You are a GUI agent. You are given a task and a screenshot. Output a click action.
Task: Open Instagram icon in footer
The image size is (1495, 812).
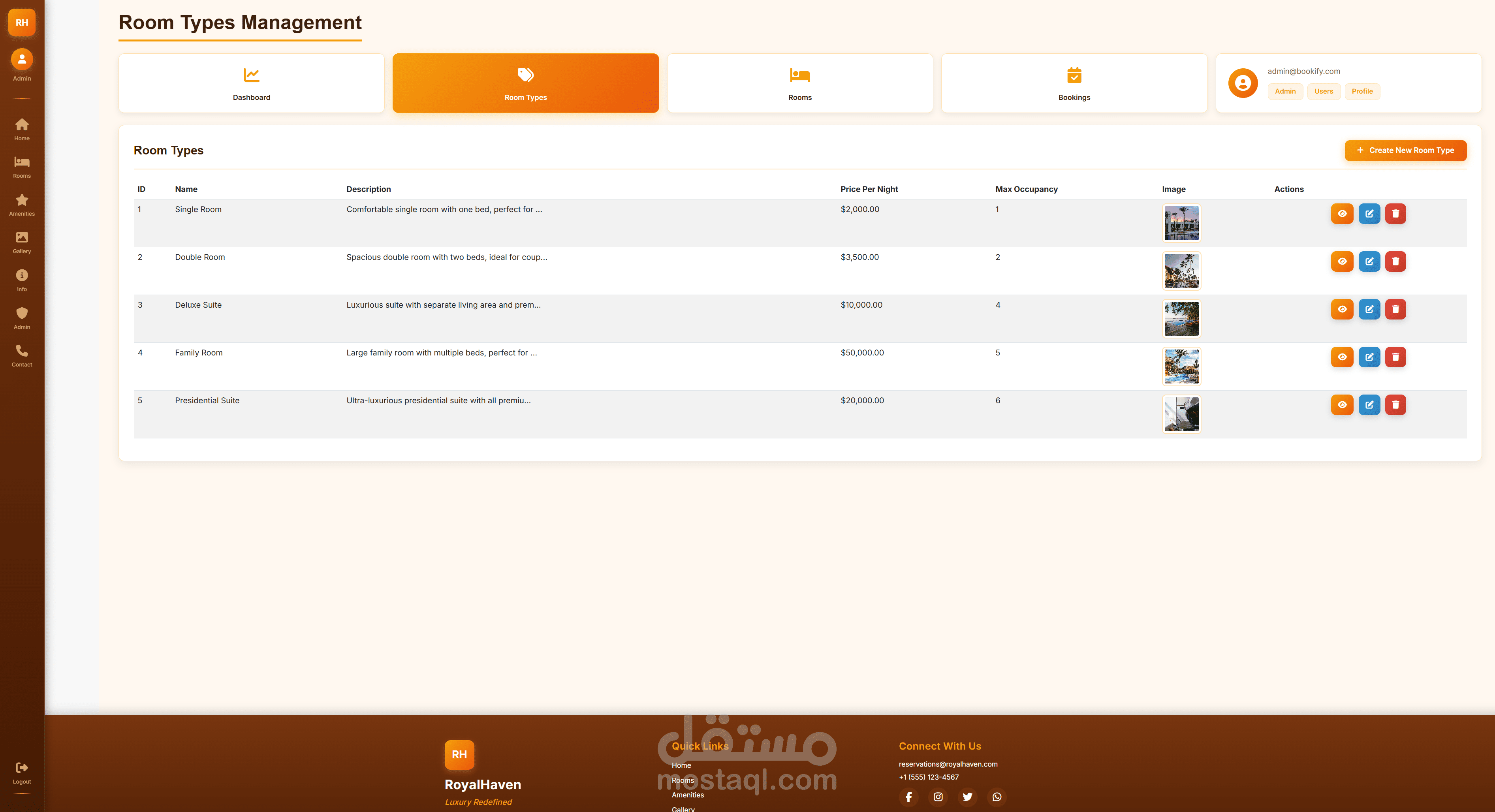point(938,797)
